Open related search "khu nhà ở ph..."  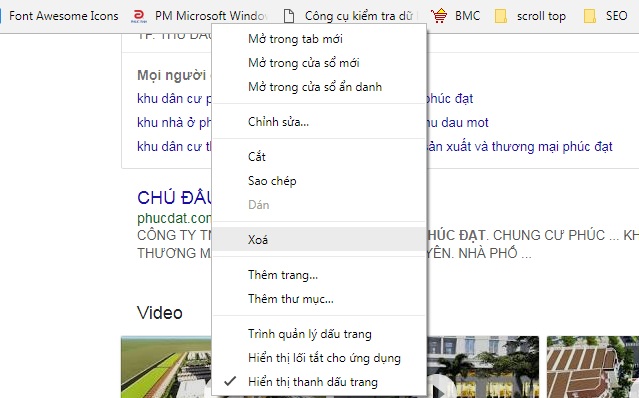(x=174, y=123)
